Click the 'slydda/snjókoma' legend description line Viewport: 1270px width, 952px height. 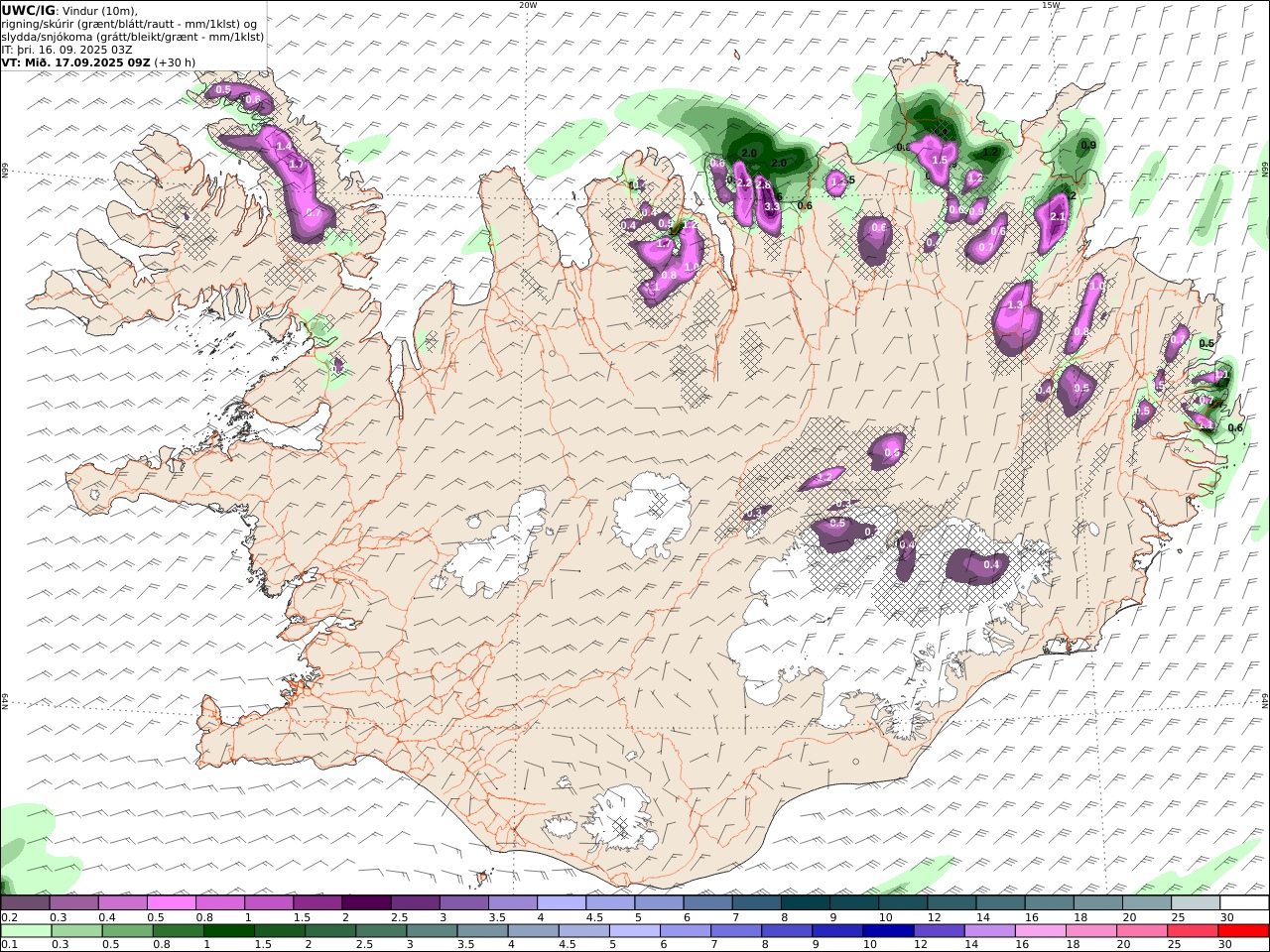(x=133, y=36)
